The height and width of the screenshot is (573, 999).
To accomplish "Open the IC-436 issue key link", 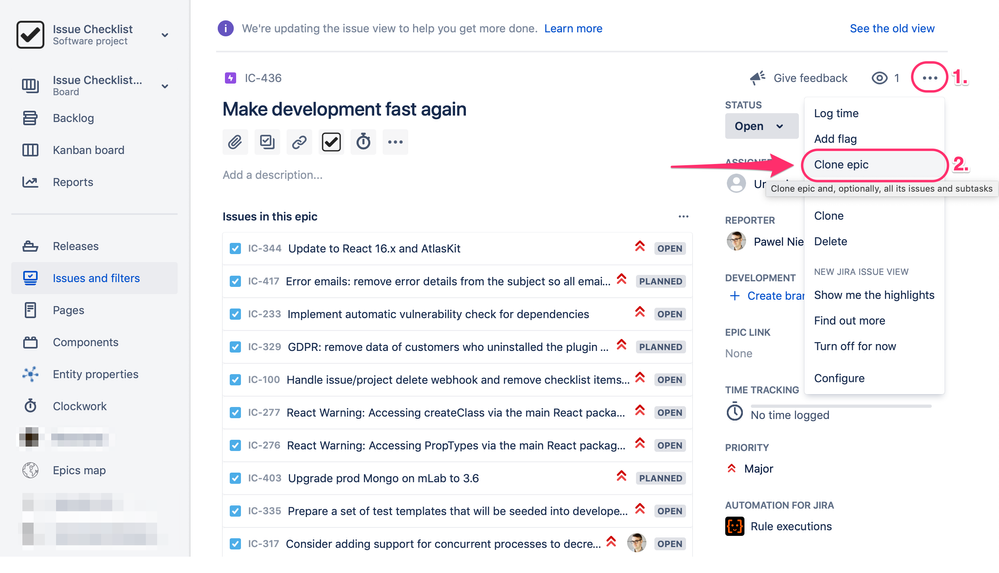I will point(263,78).
